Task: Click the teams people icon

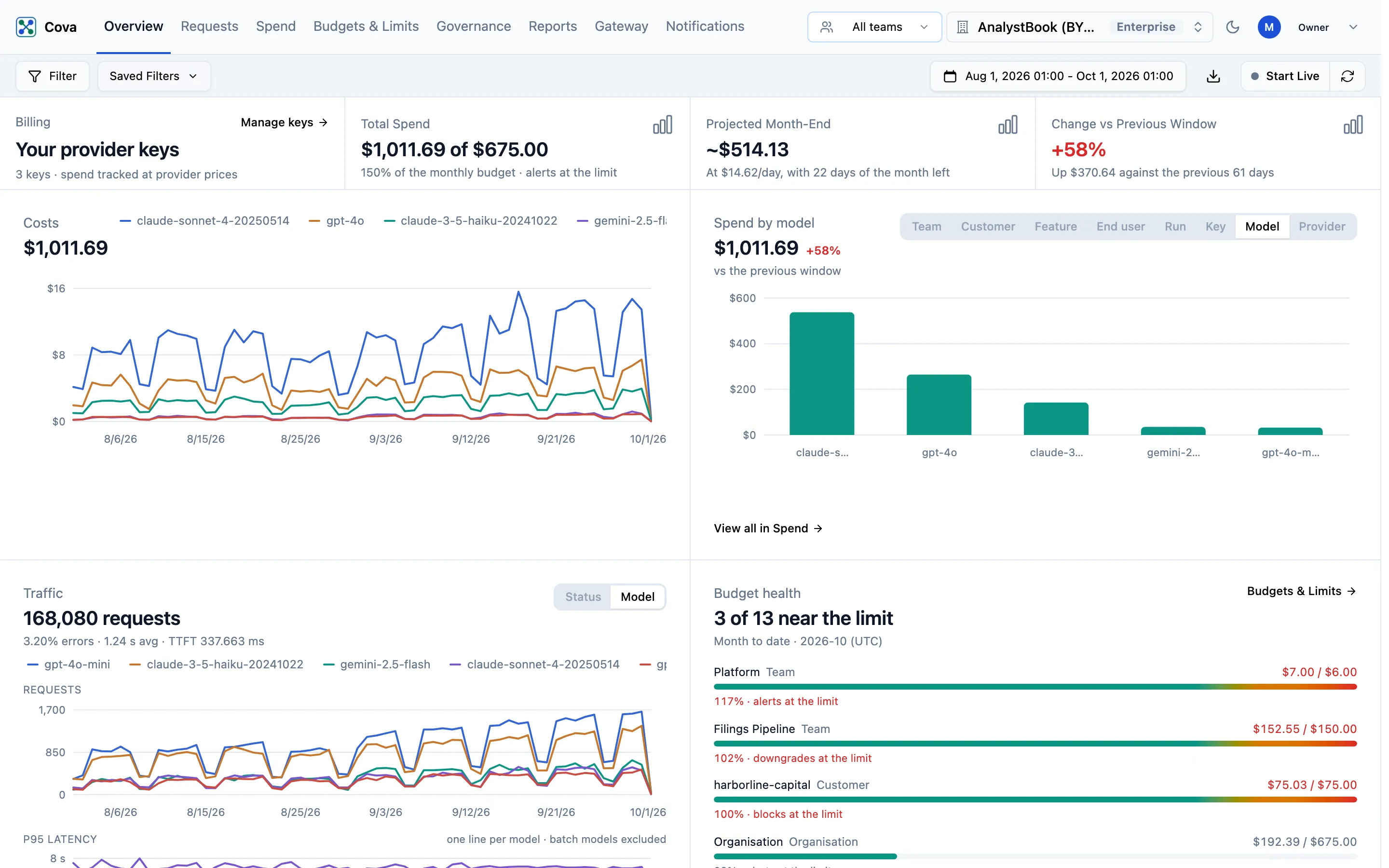Action: (x=827, y=27)
